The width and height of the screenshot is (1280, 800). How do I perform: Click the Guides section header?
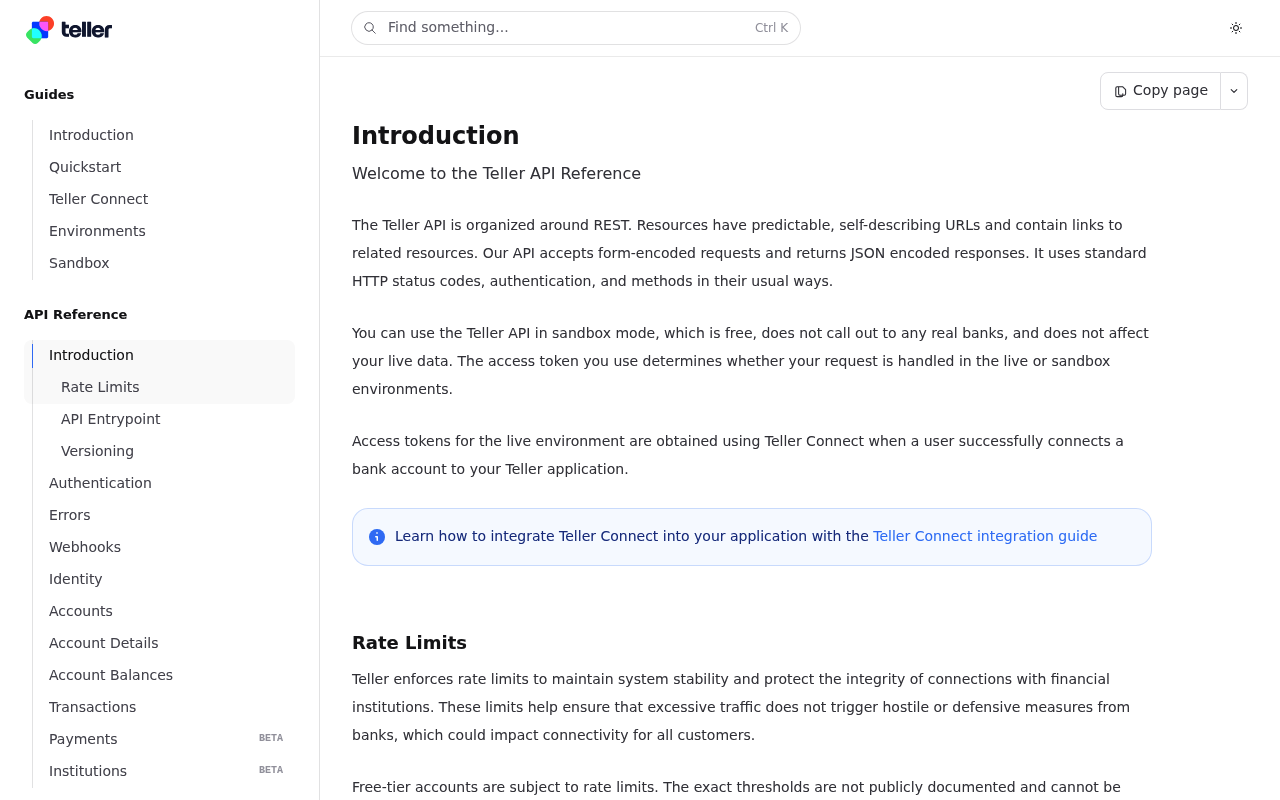click(x=49, y=95)
